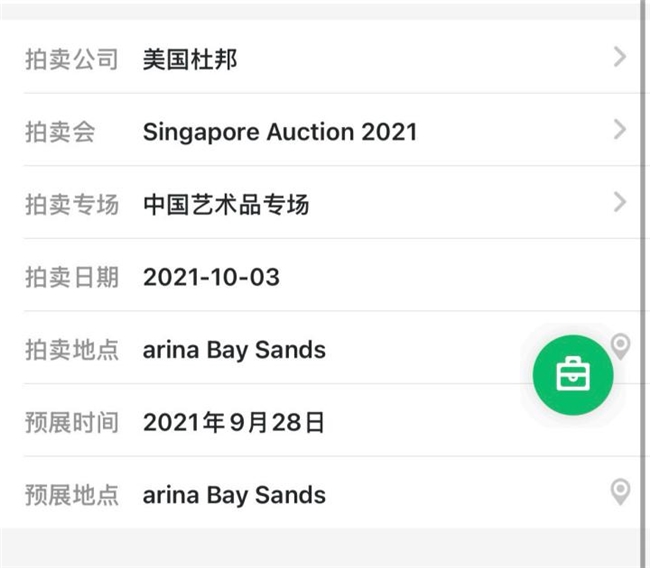Open auction company 美国杜邦
This screenshot has height=568, width=650.
pos(190,59)
